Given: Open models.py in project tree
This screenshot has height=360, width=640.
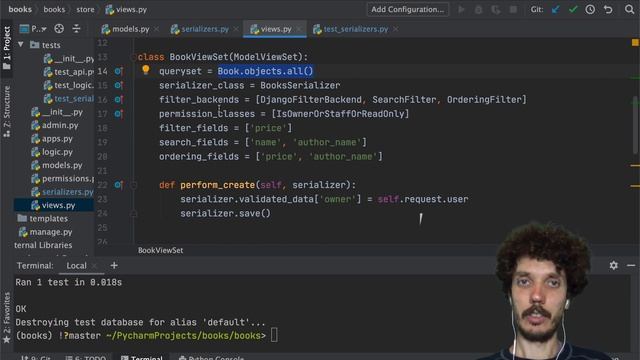Looking at the screenshot, I should coord(57,165).
